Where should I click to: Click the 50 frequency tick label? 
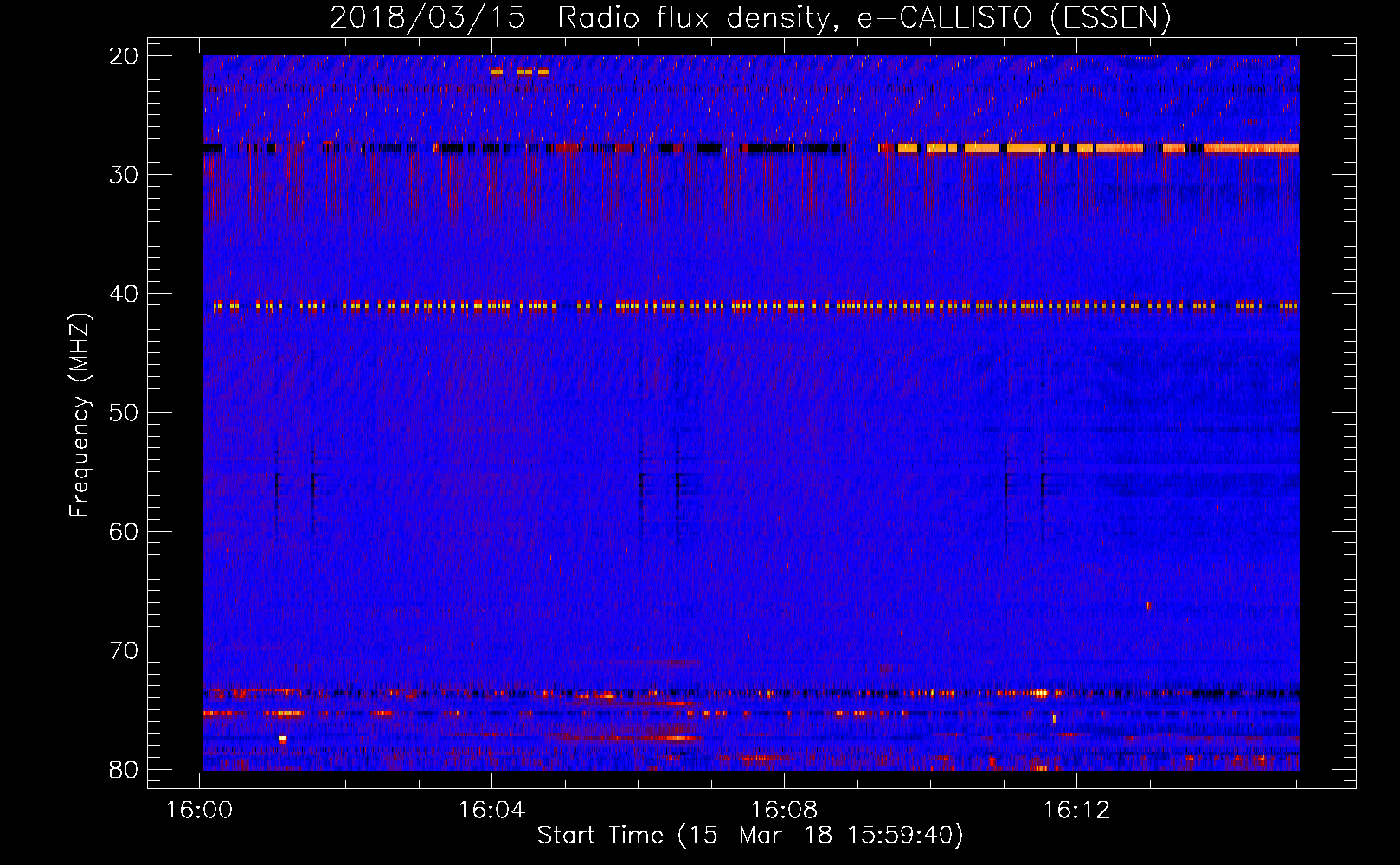(x=124, y=413)
